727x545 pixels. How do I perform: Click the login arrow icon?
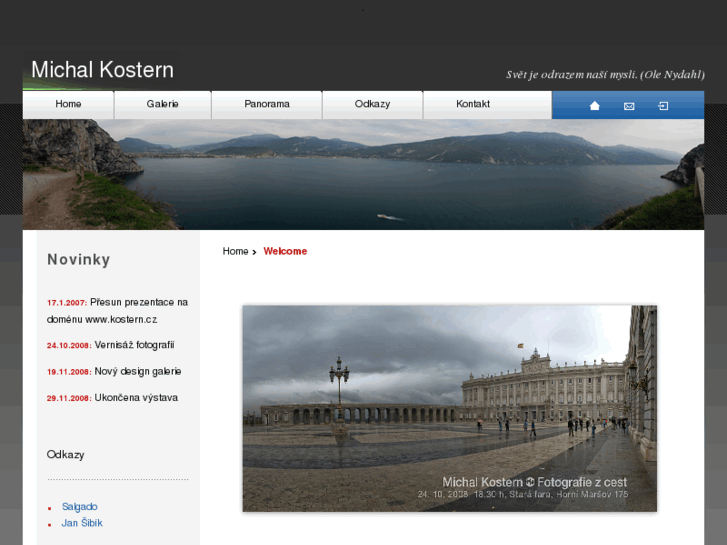[663, 106]
